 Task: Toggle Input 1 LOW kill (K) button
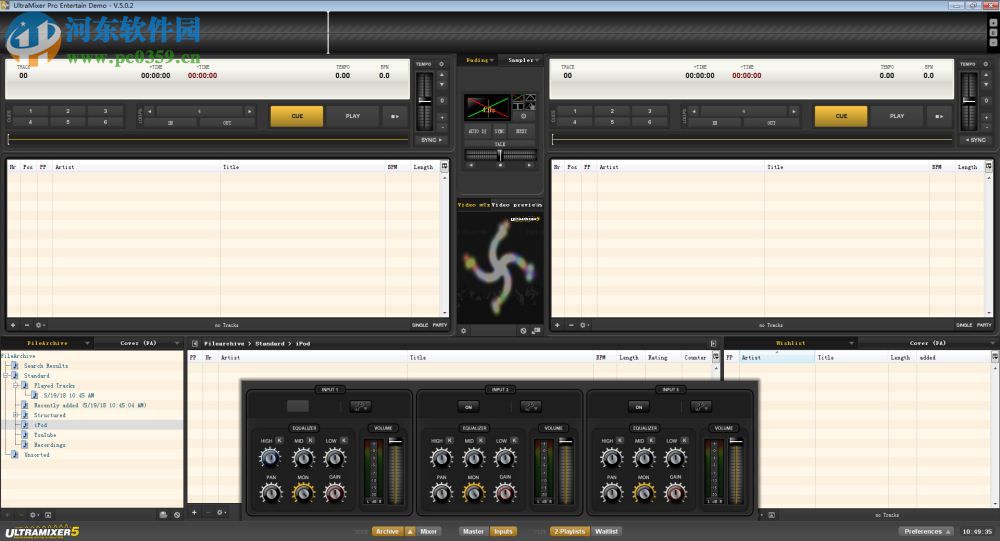tap(344, 440)
